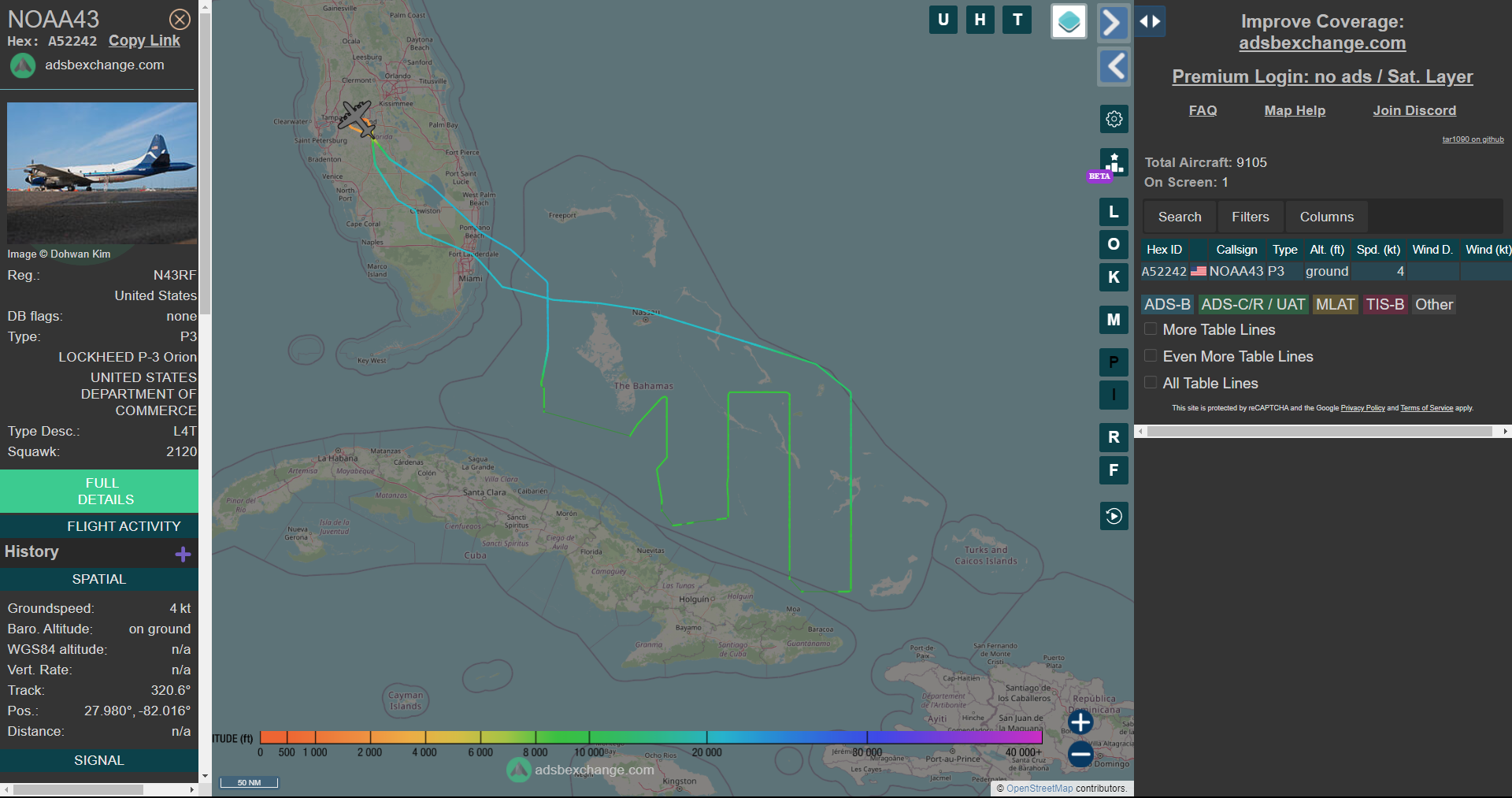Open the Columns tab
1512x798 pixels.
tap(1327, 217)
